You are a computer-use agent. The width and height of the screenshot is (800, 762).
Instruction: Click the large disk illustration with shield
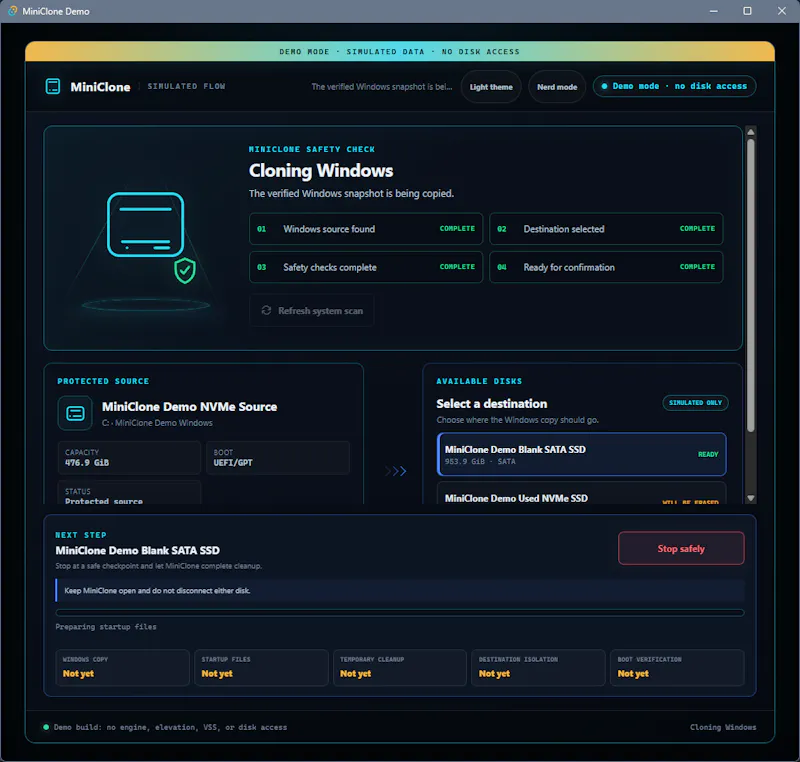coord(146,250)
